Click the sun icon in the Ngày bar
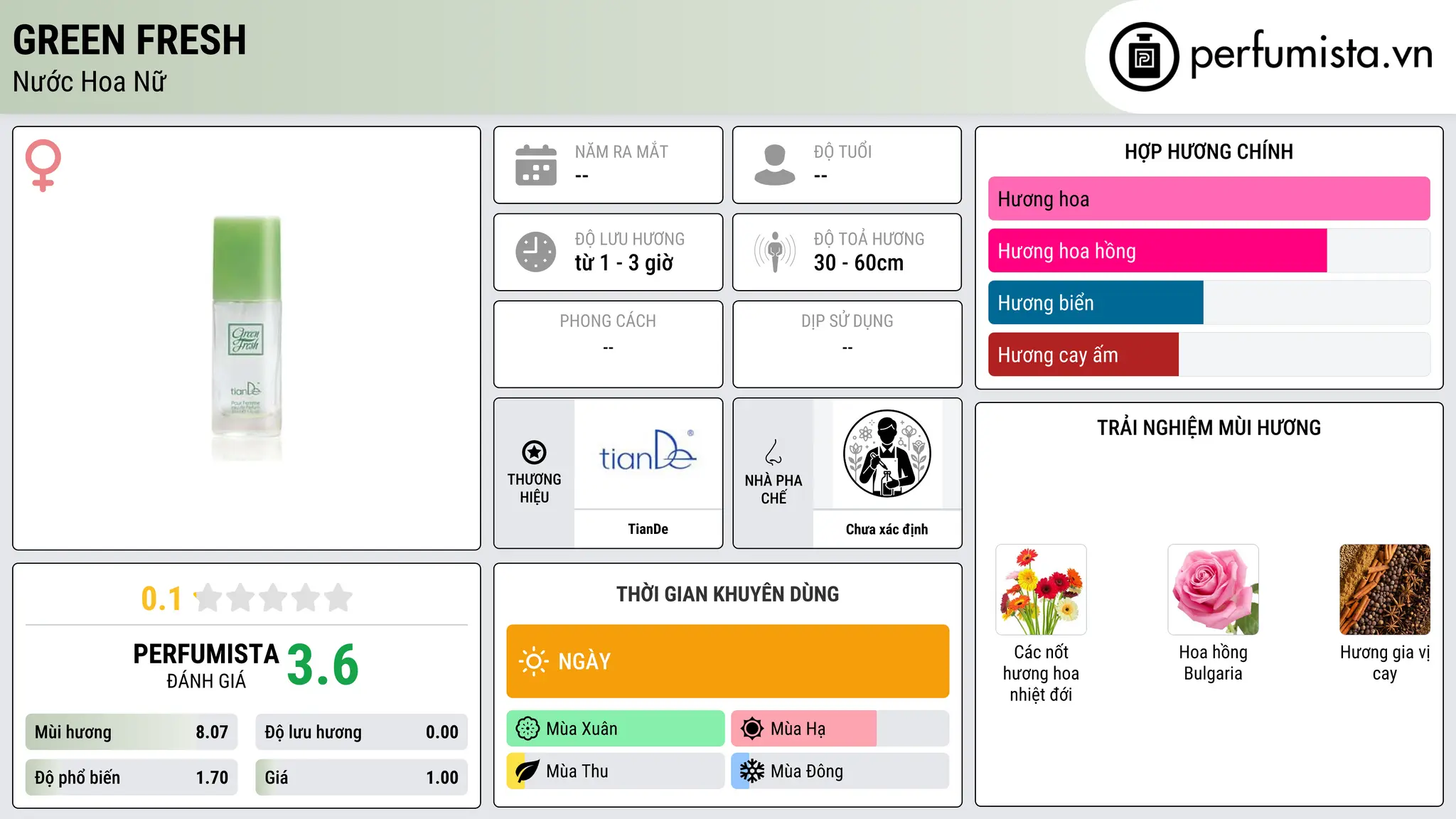 (x=533, y=661)
